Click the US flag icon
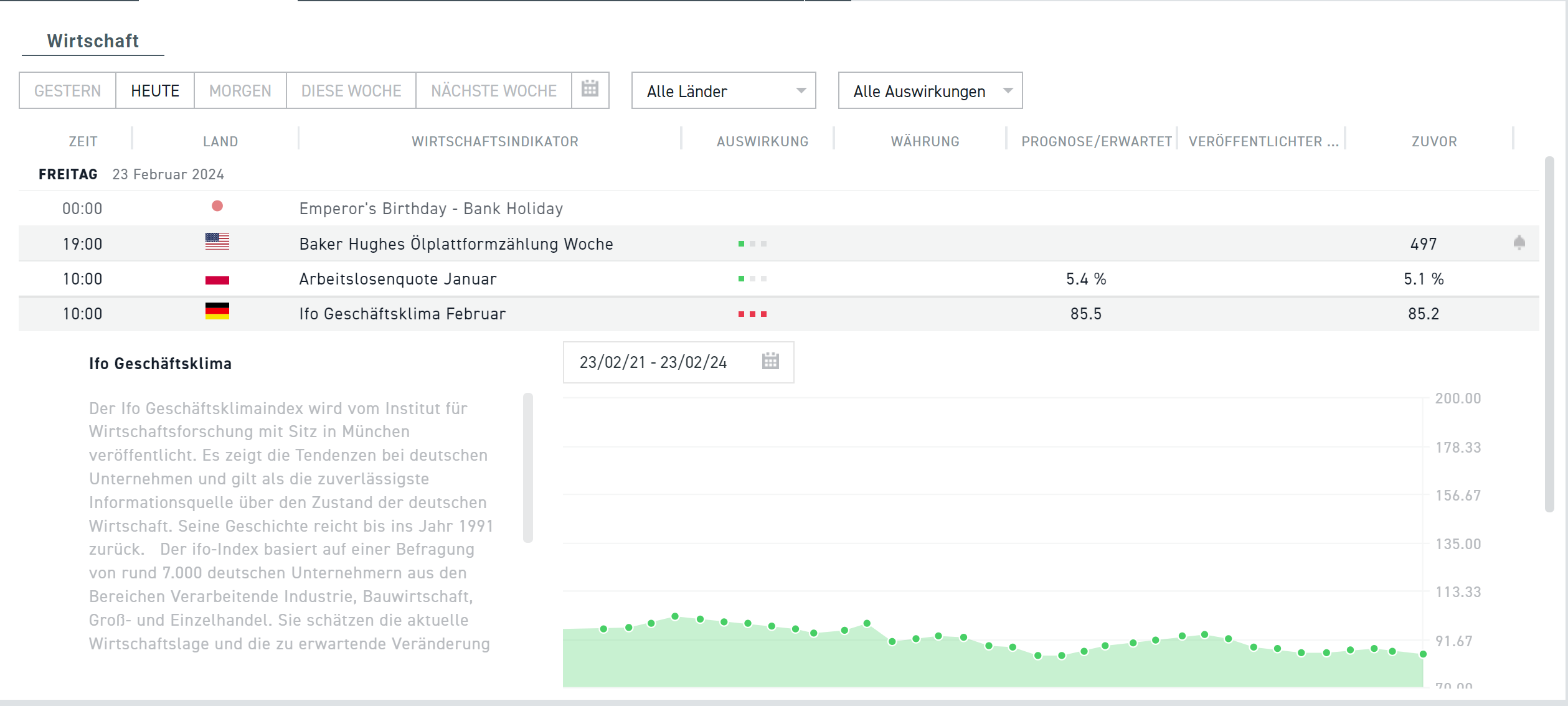 (x=217, y=242)
